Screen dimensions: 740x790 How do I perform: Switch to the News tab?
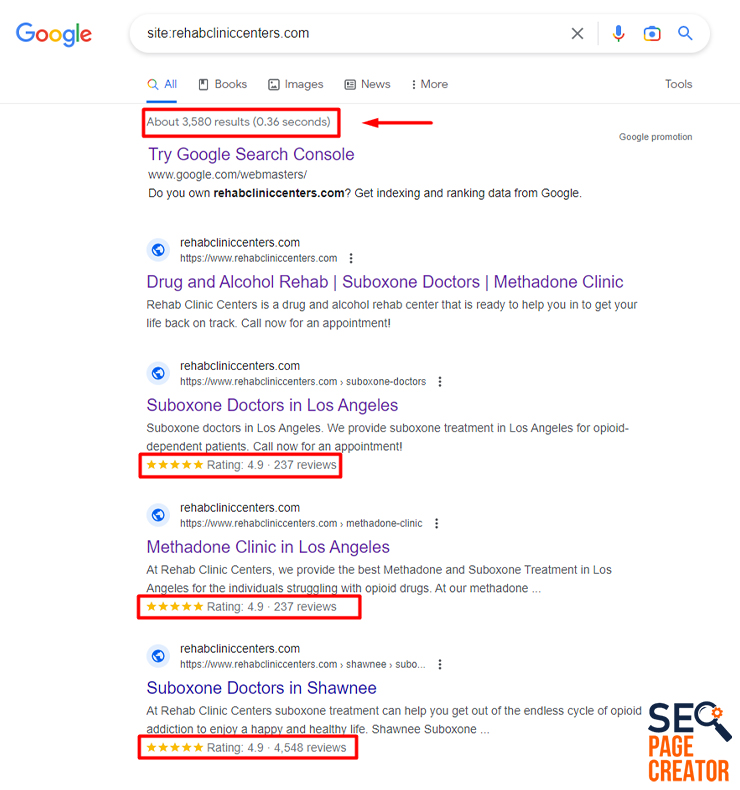pos(368,84)
